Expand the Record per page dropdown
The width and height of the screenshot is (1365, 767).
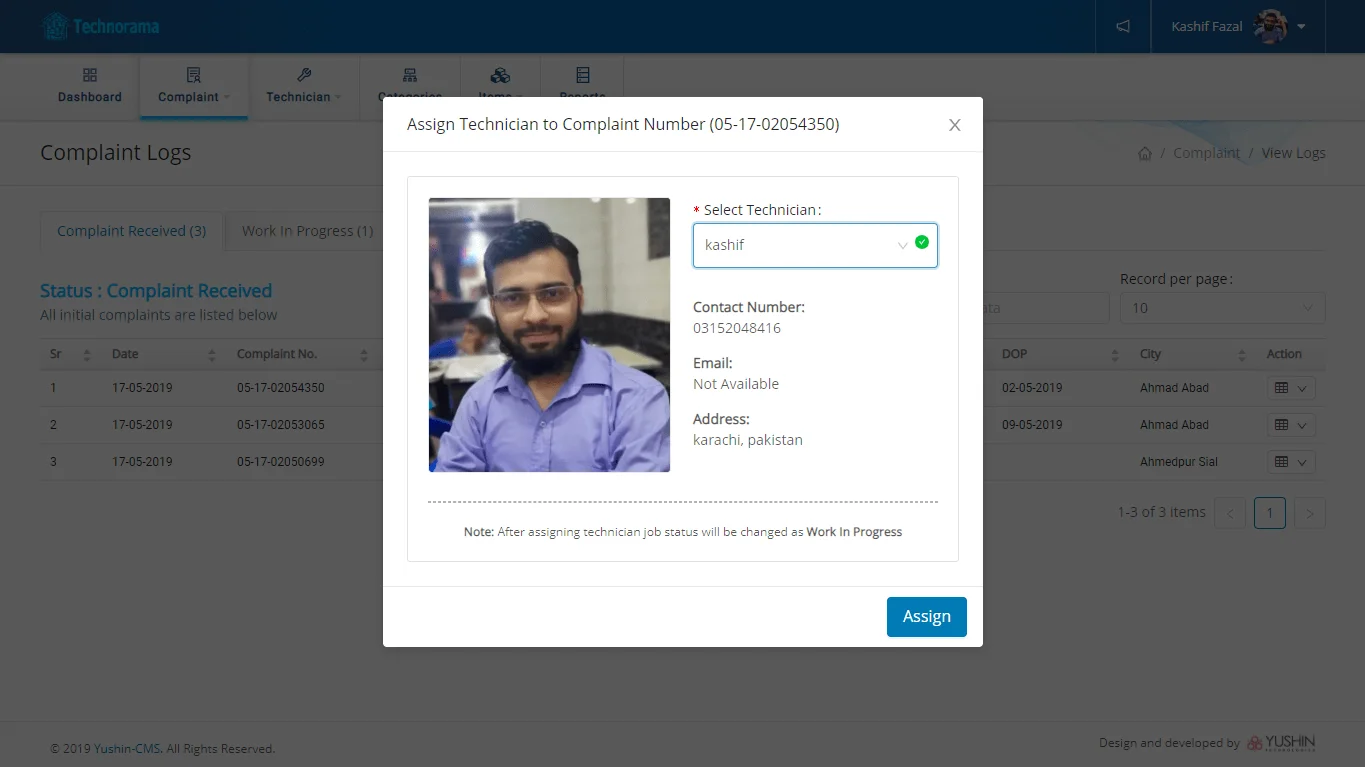point(1222,308)
